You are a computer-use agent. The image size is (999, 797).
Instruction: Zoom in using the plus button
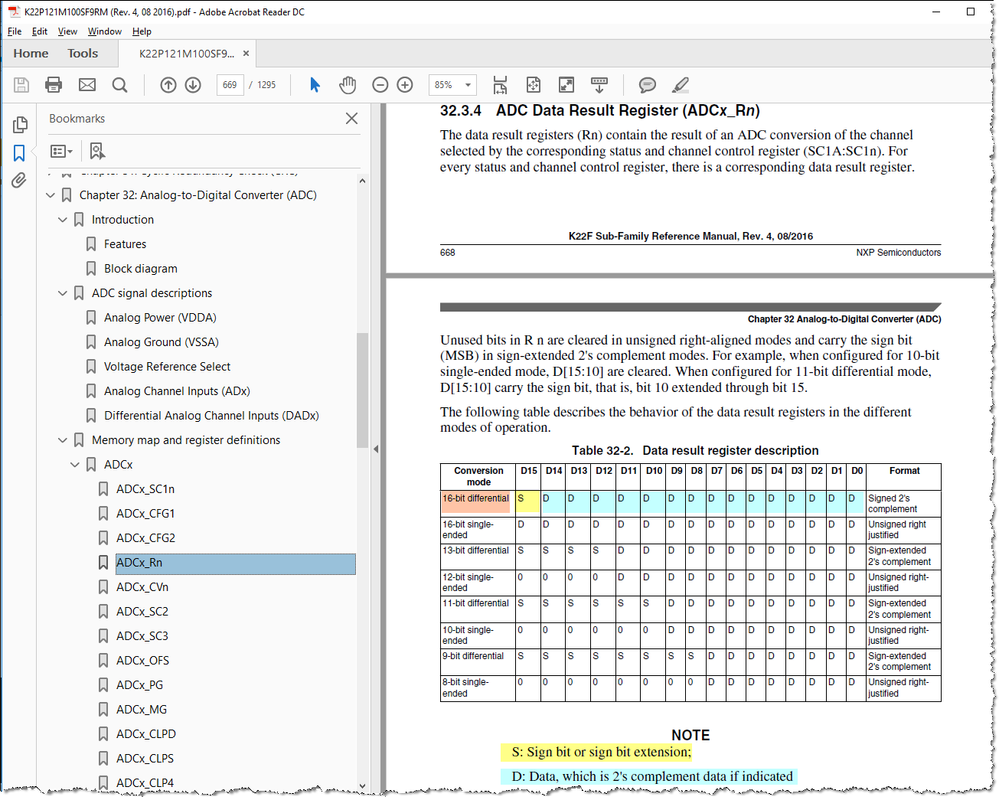pyautogui.click(x=405, y=85)
